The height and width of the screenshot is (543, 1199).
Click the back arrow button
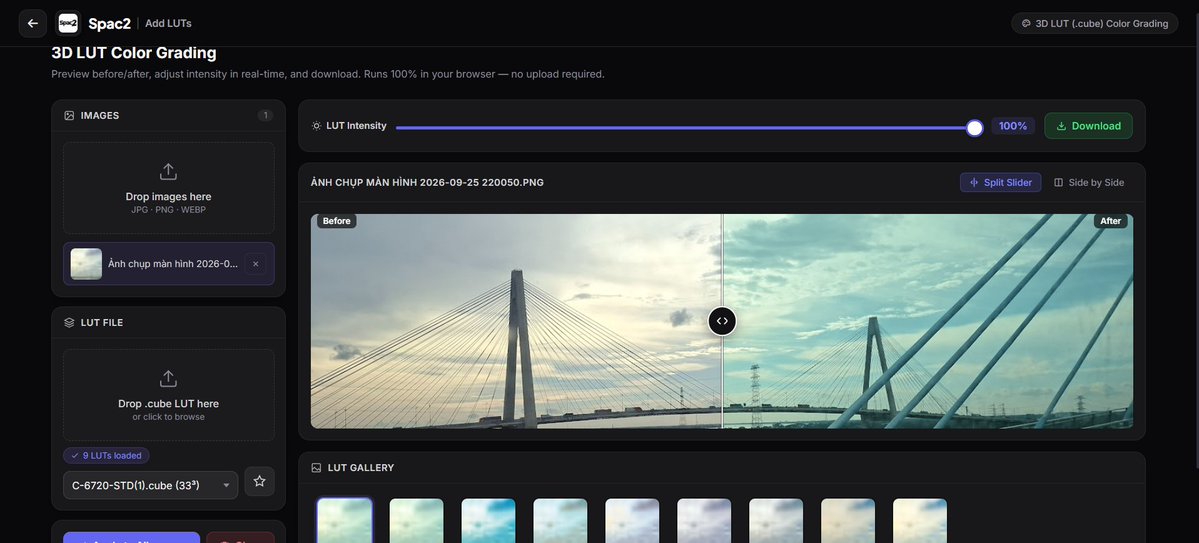pyautogui.click(x=32, y=23)
